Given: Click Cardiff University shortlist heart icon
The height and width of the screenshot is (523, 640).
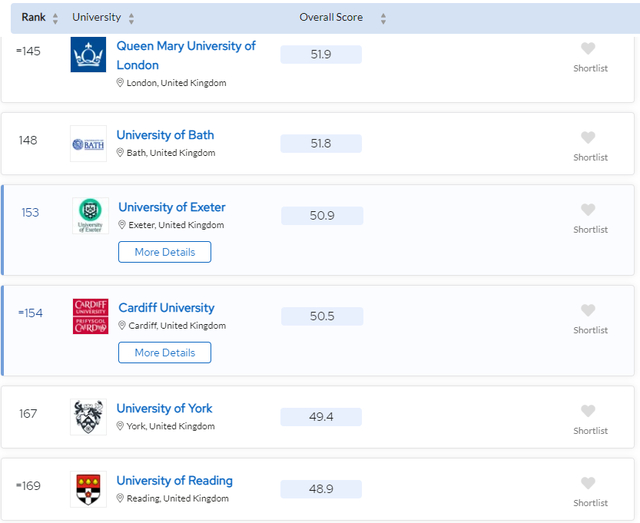Looking at the screenshot, I should (x=588, y=310).
